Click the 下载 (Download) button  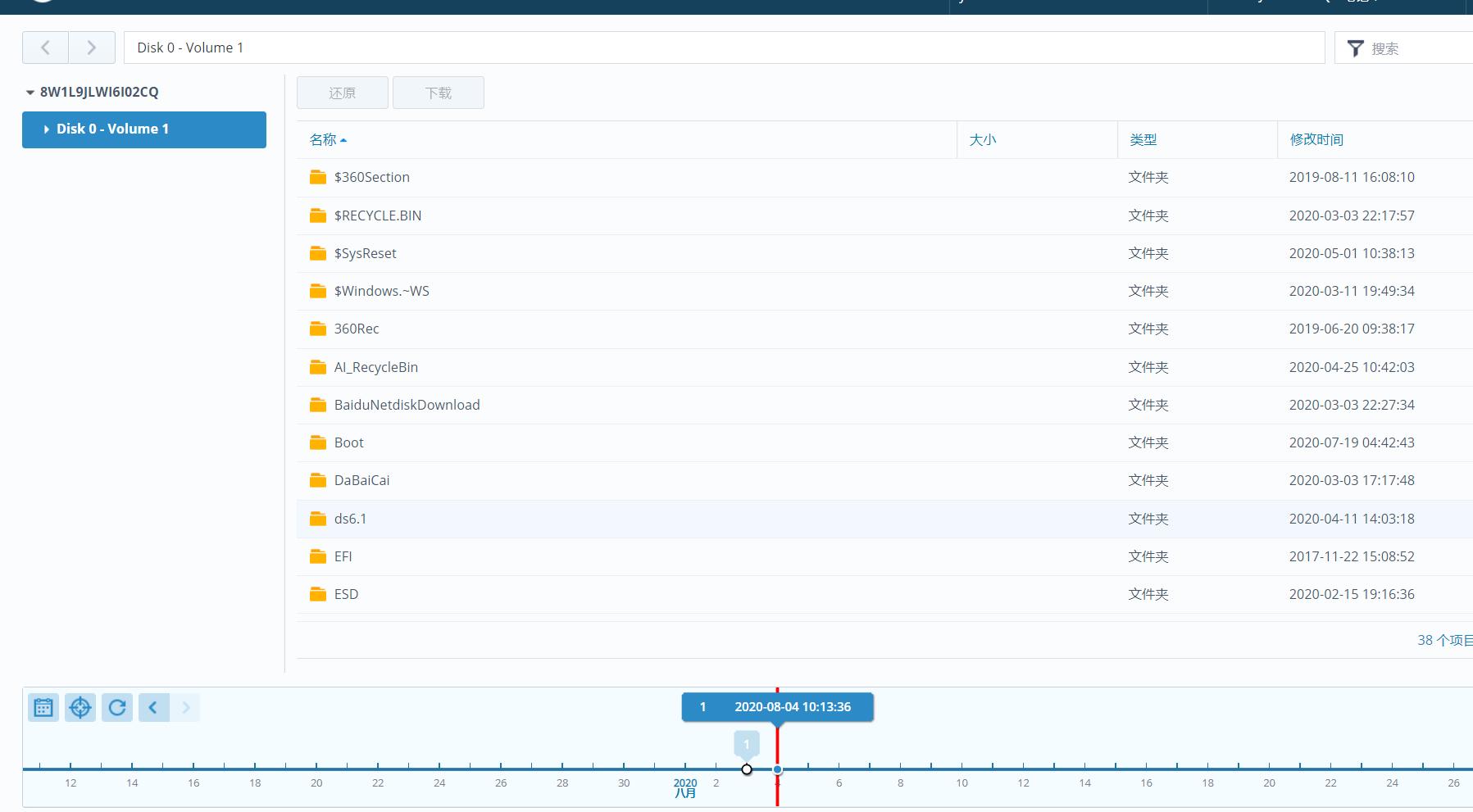coord(439,93)
